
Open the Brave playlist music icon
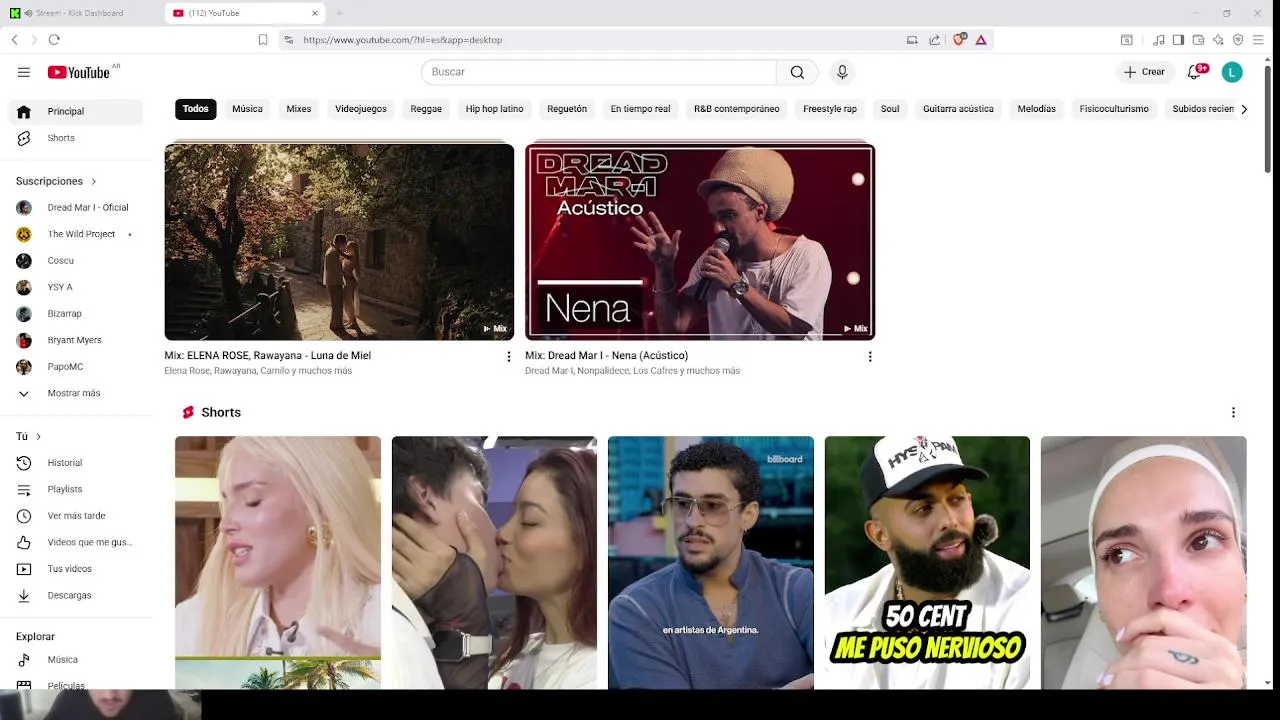click(x=1158, y=40)
